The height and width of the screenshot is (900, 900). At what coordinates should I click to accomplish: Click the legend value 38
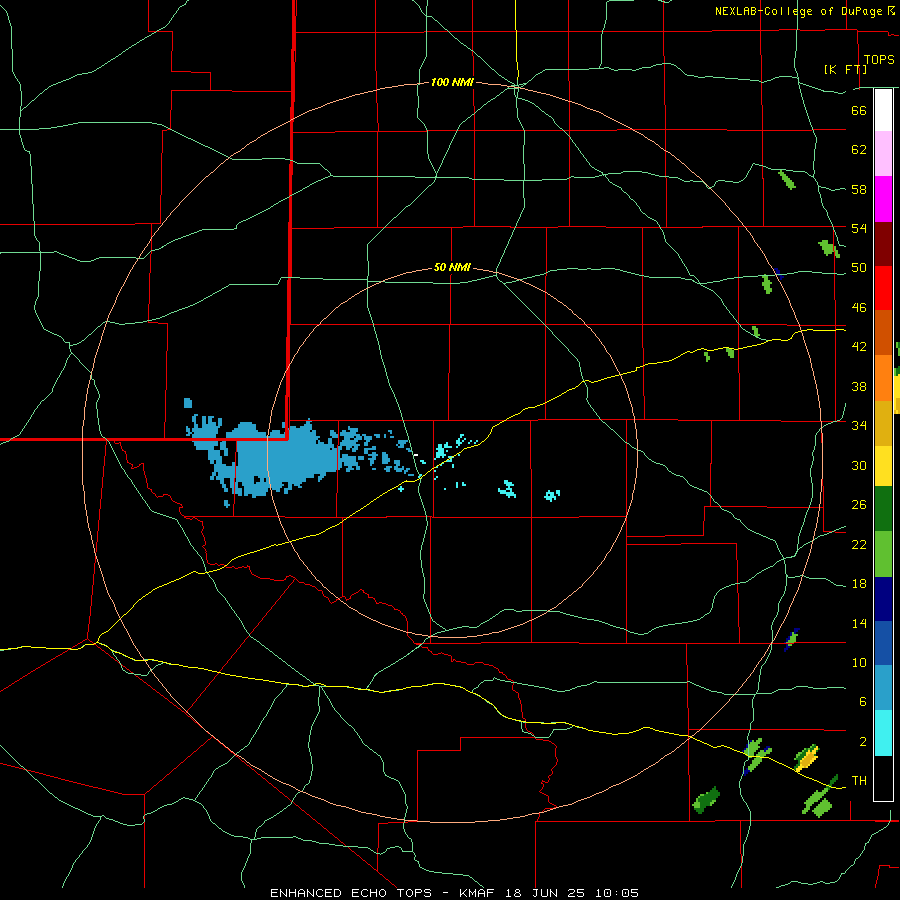pyautogui.click(x=859, y=386)
